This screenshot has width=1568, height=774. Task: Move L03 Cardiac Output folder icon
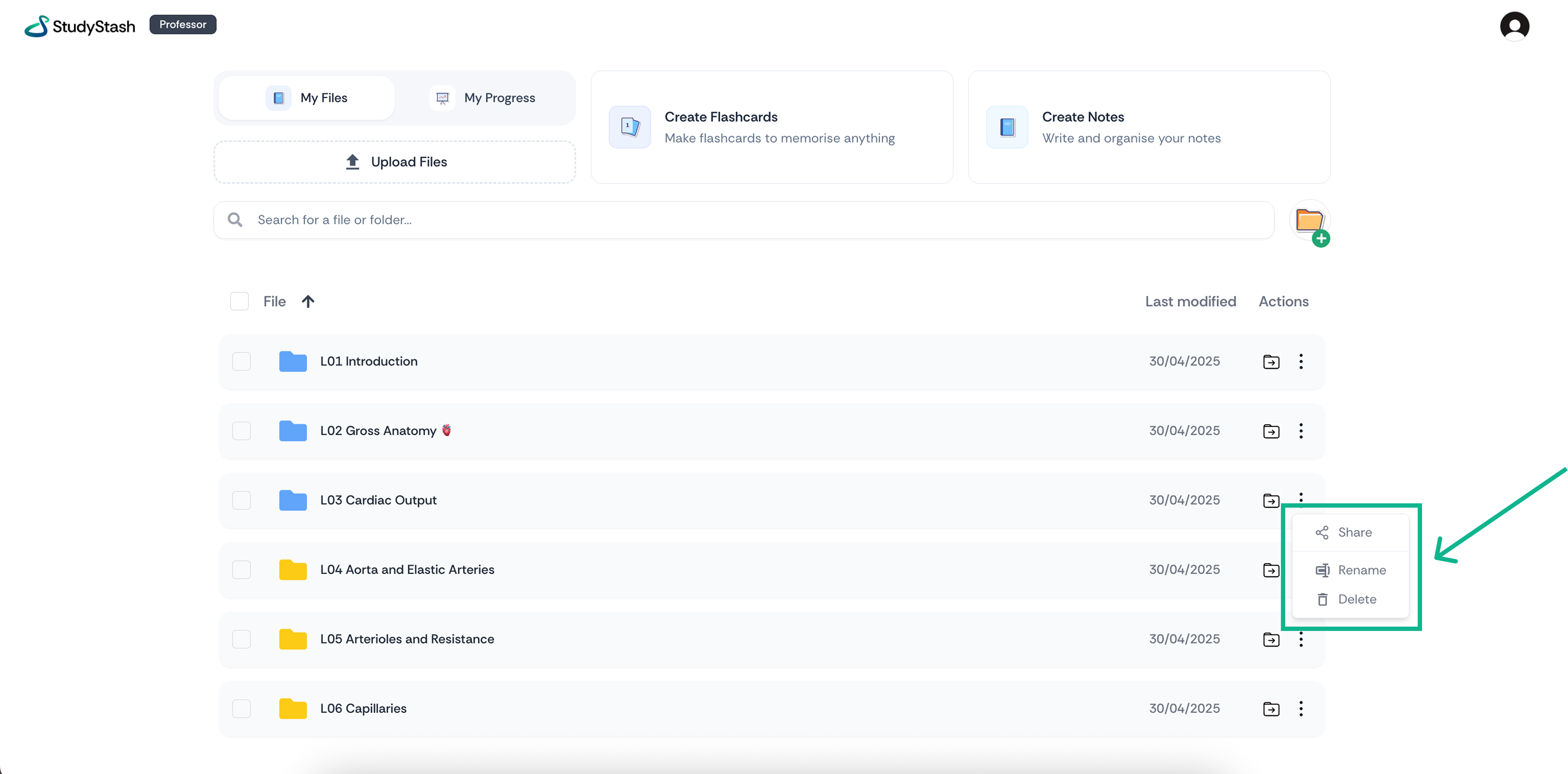coord(1271,500)
